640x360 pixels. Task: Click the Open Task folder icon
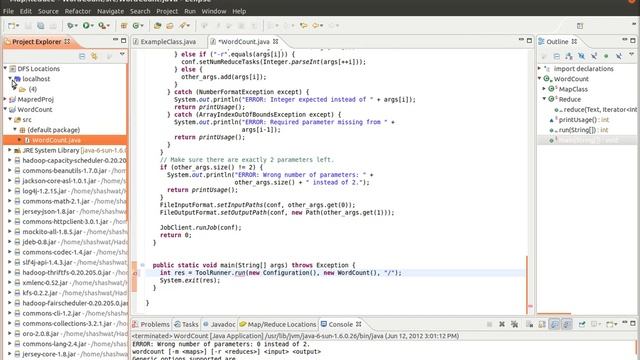point(169,26)
